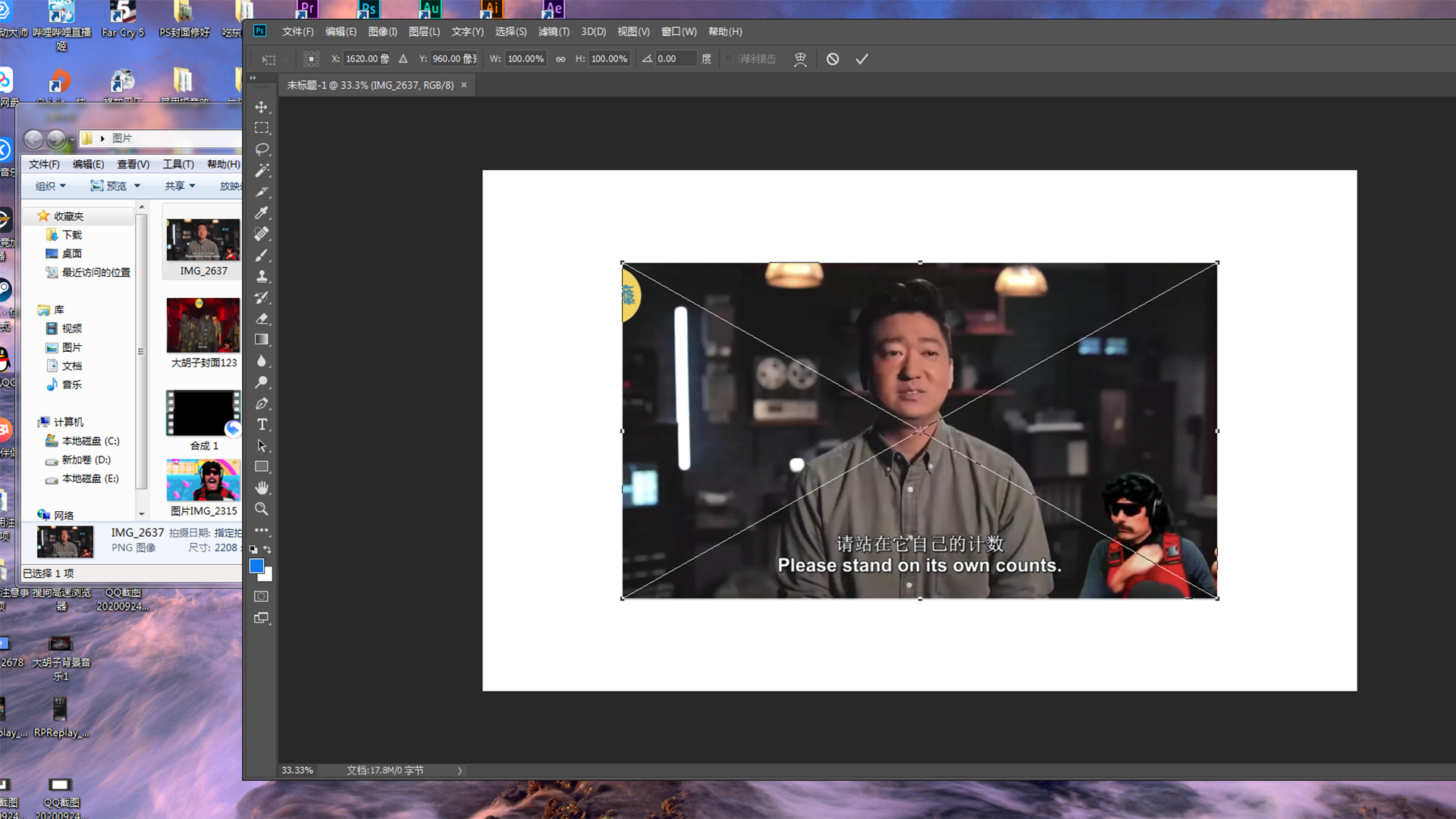Select the Dodge tool
Viewport: 1456px width, 819px height.
[x=262, y=382]
